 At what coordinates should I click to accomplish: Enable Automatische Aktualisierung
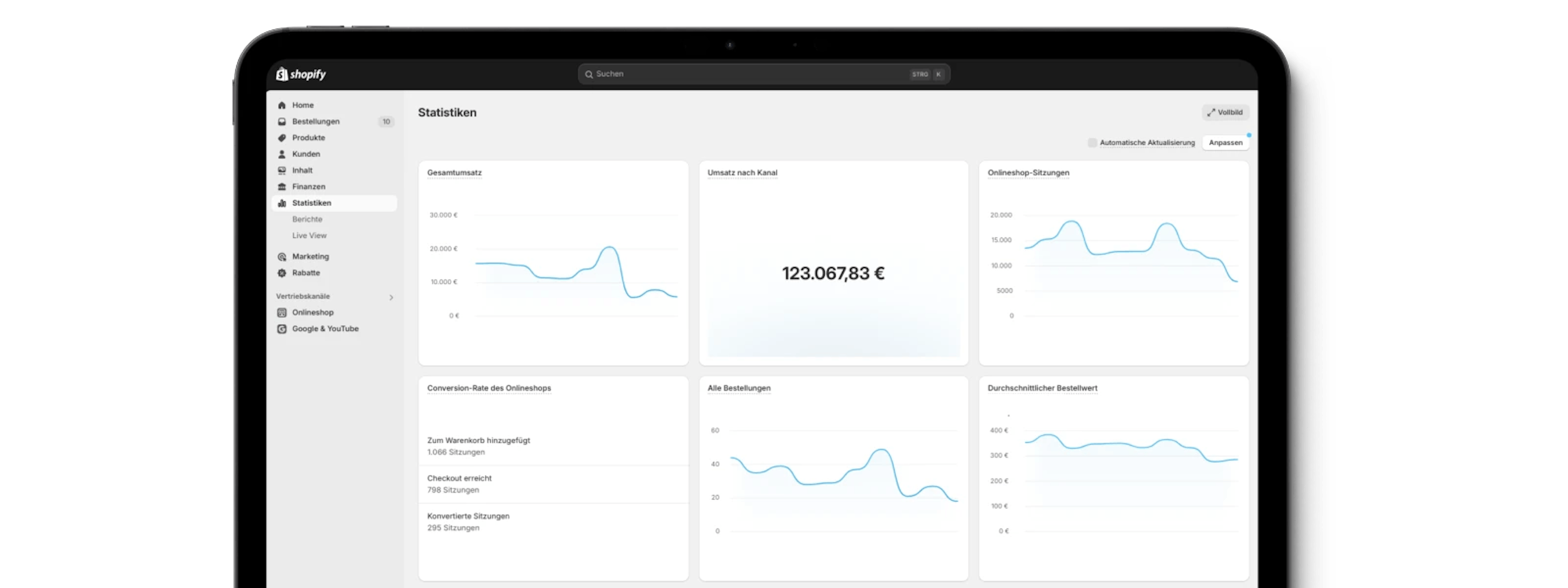coord(1093,142)
